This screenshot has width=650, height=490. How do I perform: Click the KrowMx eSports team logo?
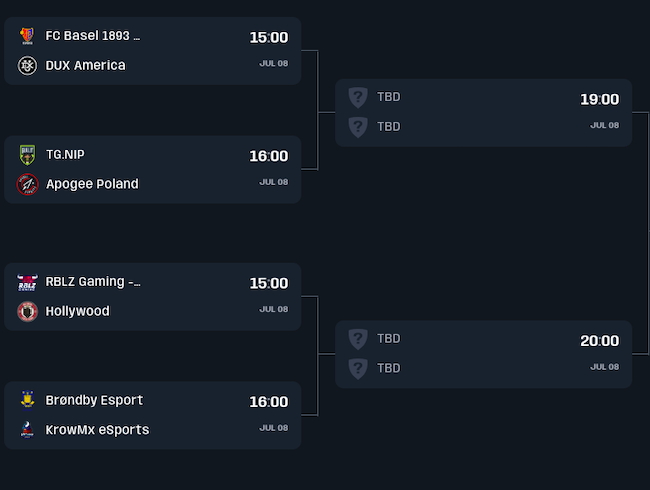click(27, 430)
